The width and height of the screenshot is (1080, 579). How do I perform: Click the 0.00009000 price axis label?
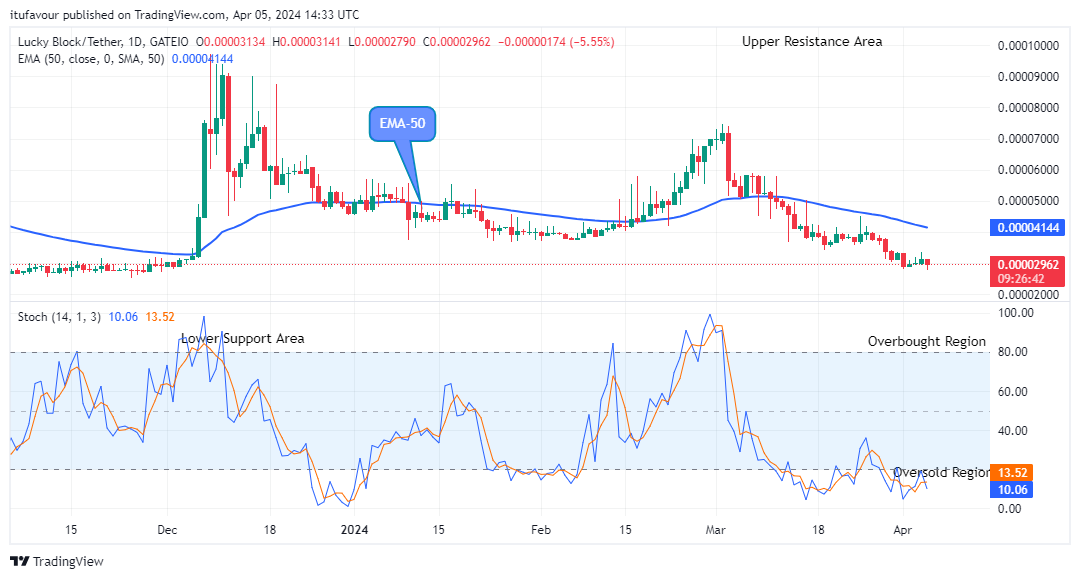(1028, 77)
